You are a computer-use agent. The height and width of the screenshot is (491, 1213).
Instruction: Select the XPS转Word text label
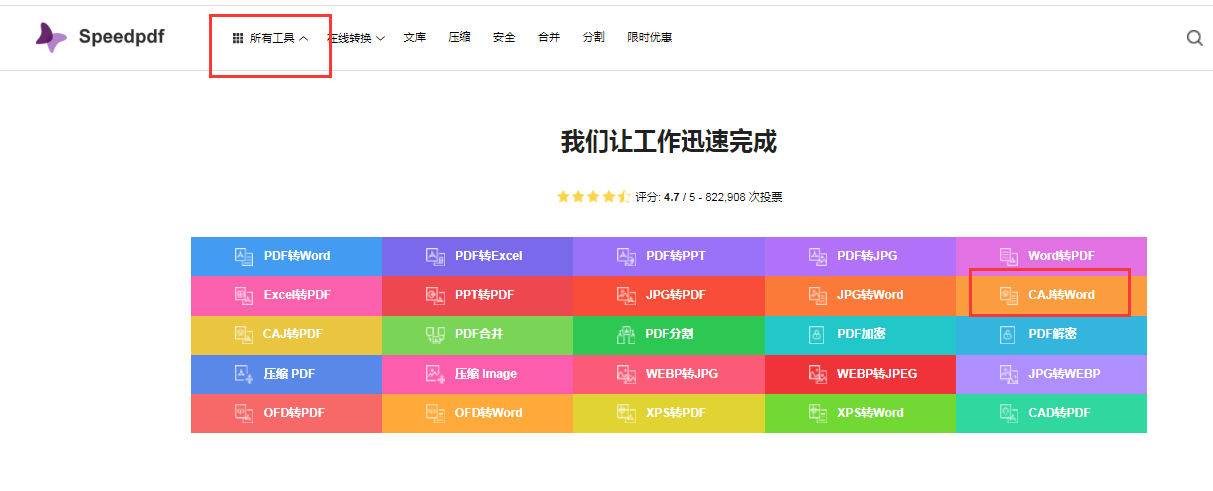pyautogui.click(x=870, y=412)
